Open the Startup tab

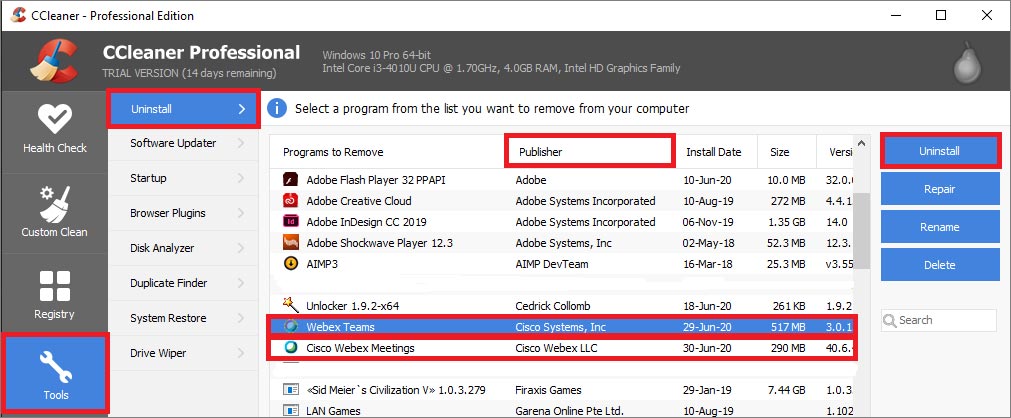click(184, 178)
